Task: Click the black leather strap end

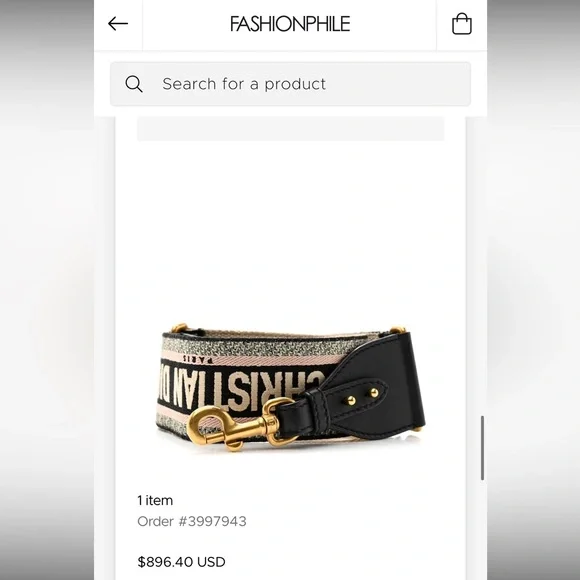Action: pos(370,385)
